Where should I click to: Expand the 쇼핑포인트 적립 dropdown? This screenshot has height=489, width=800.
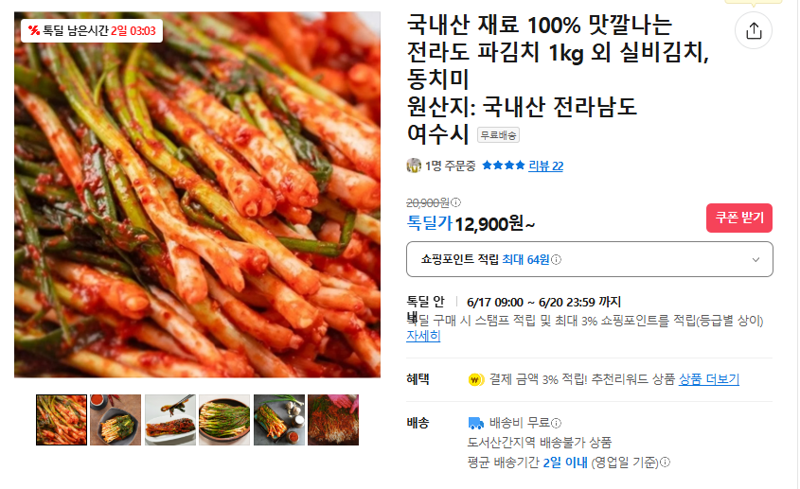[x=589, y=260]
